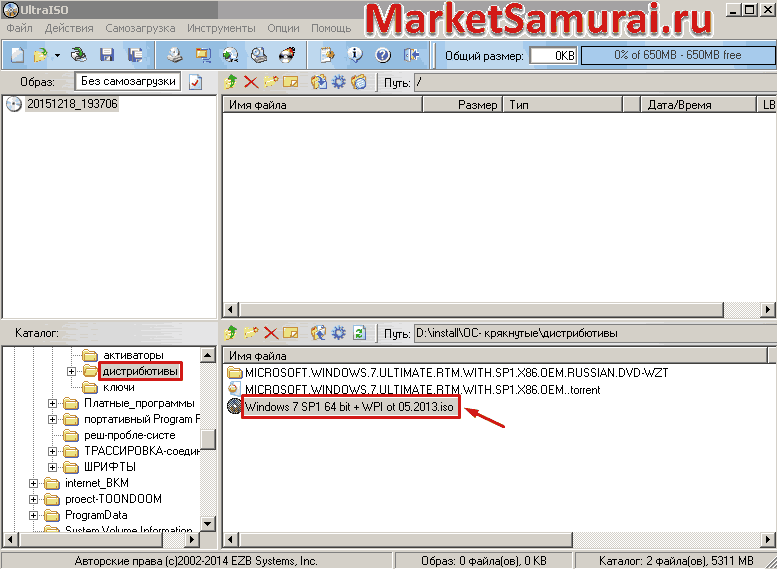Click the New folder icon in the image toolbar
The image size is (777, 569).
coord(271,81)
